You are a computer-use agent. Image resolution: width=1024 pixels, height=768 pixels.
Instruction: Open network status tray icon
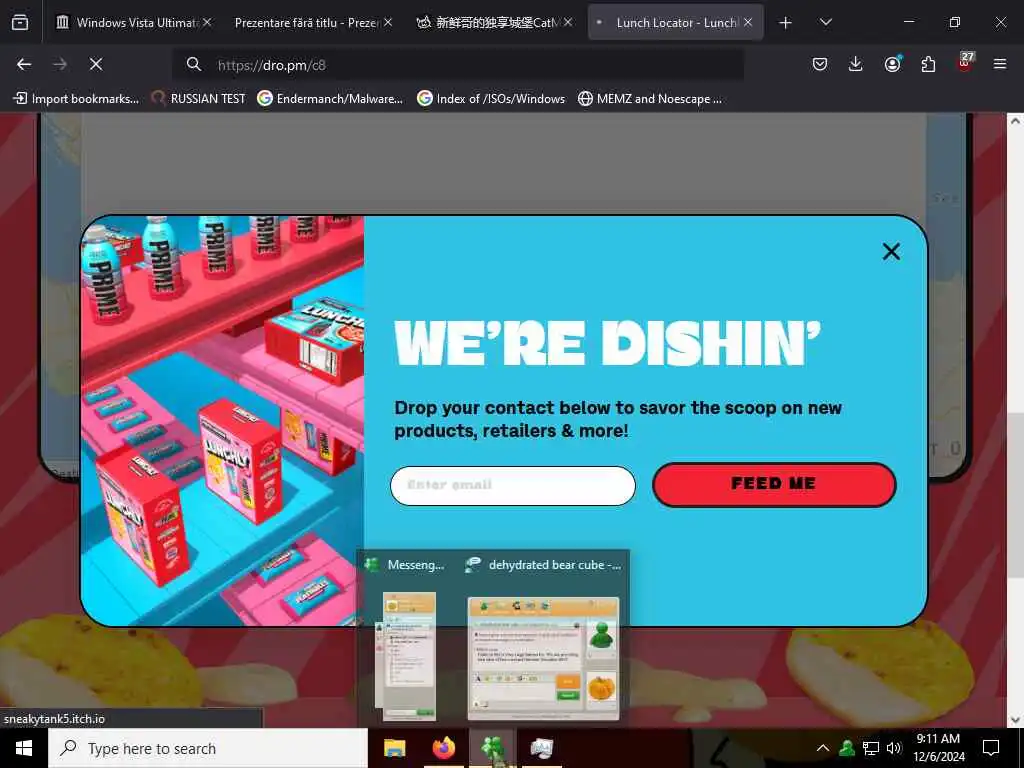871,748
